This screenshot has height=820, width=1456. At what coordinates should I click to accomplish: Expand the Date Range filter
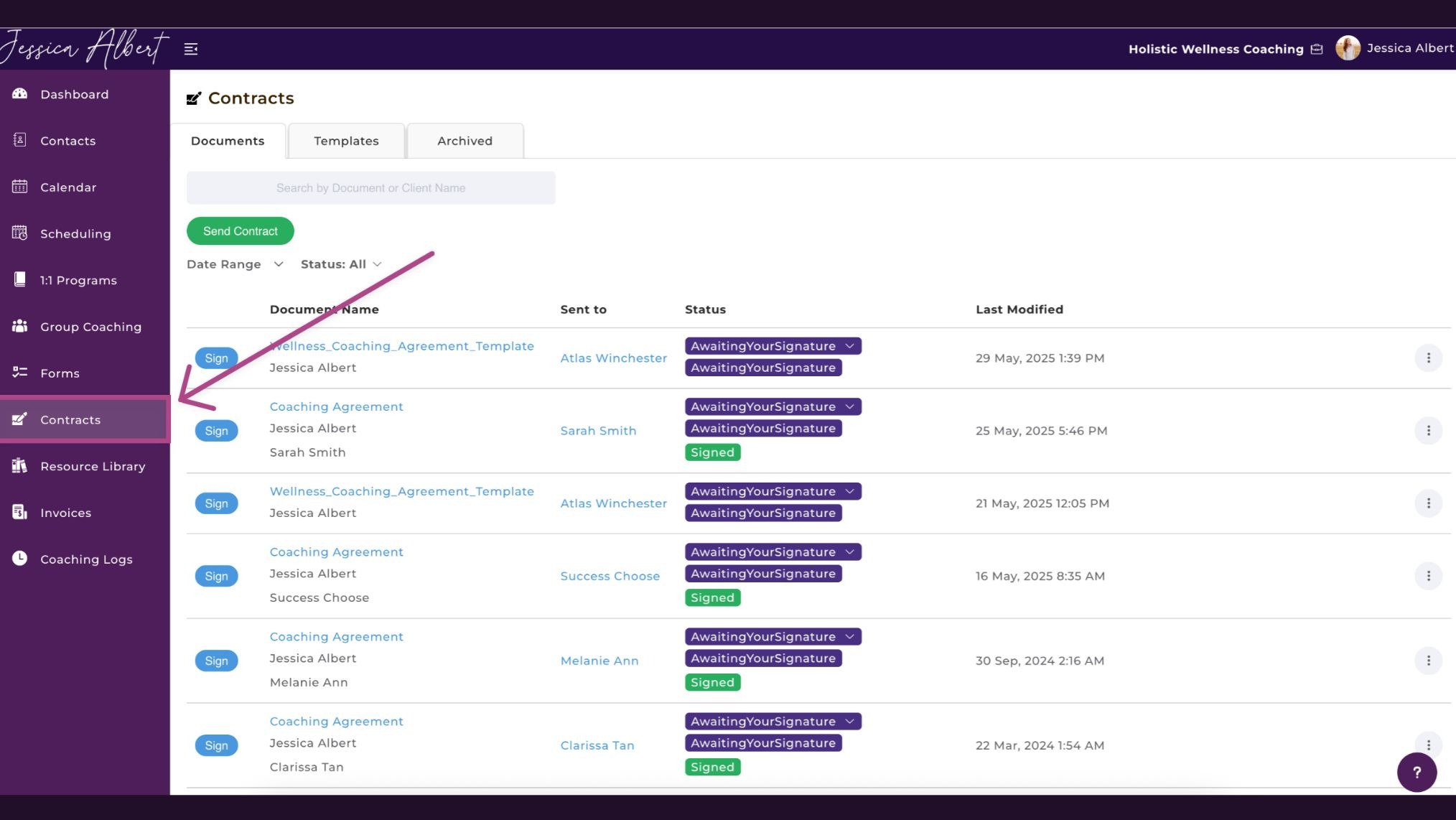tap(235, 264)
